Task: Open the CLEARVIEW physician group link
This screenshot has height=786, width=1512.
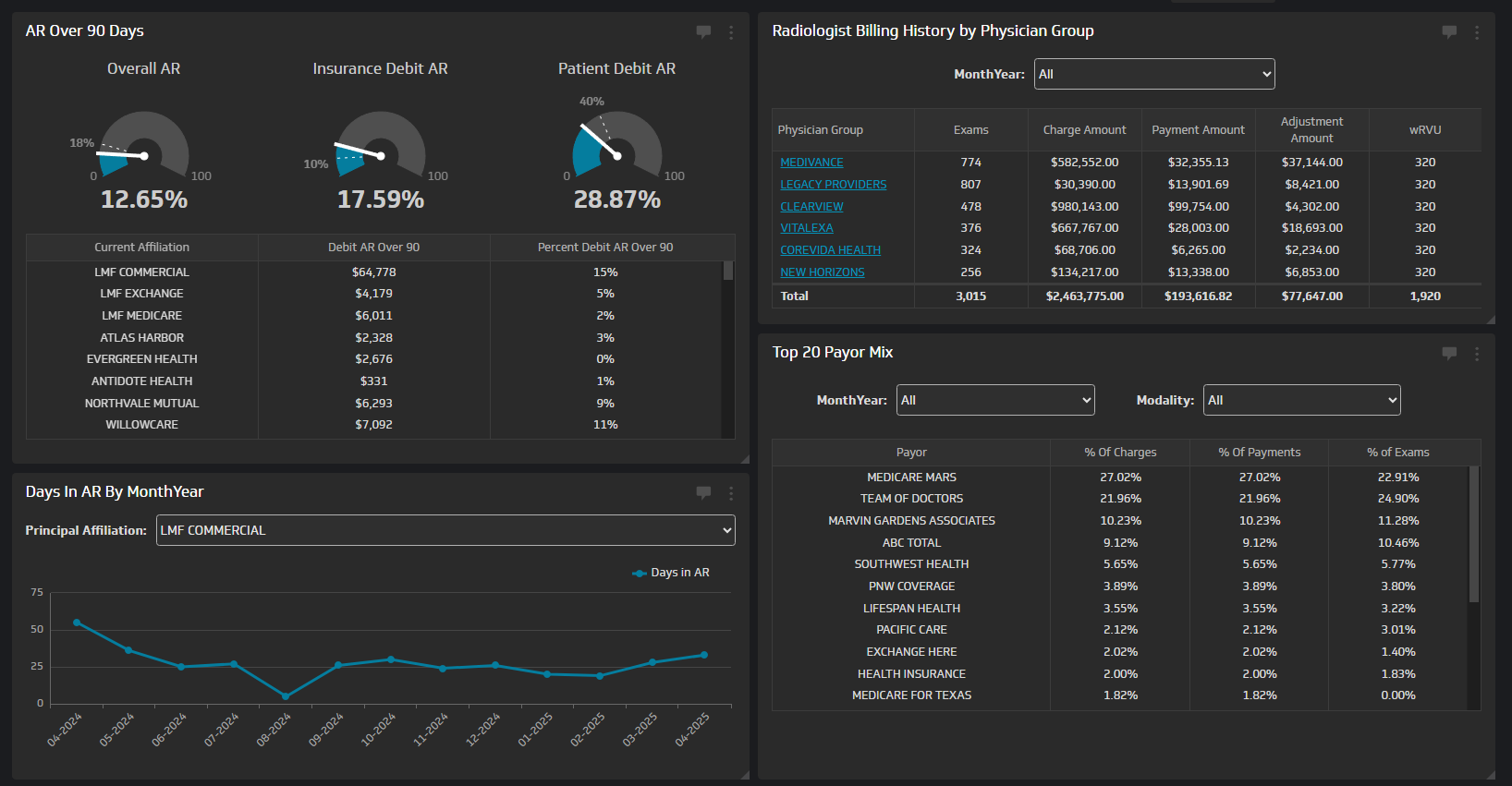Action: 811,207
